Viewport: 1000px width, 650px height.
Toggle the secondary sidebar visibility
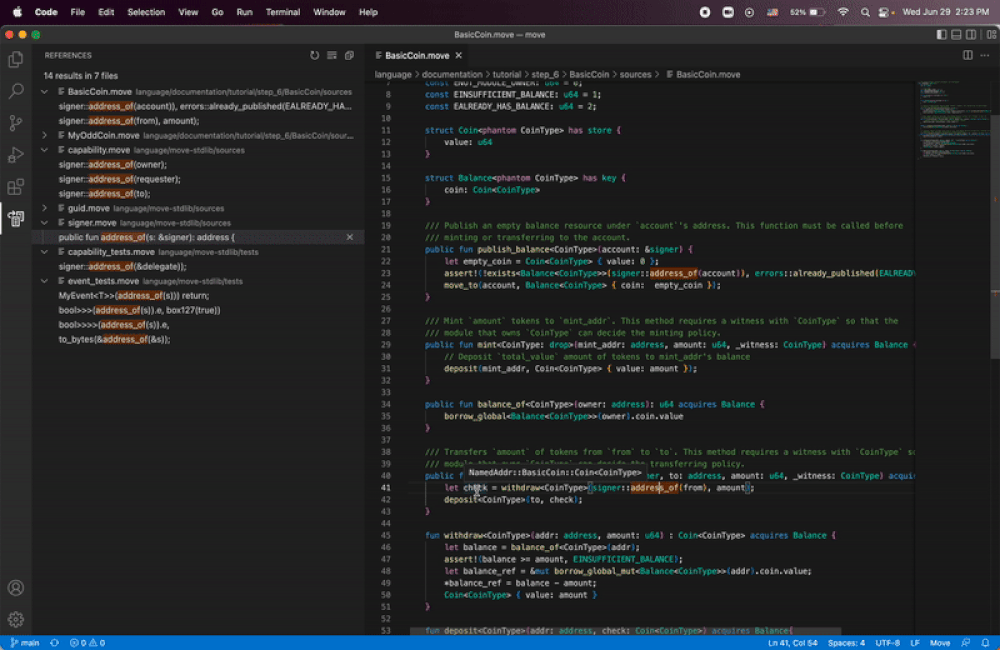972,34
